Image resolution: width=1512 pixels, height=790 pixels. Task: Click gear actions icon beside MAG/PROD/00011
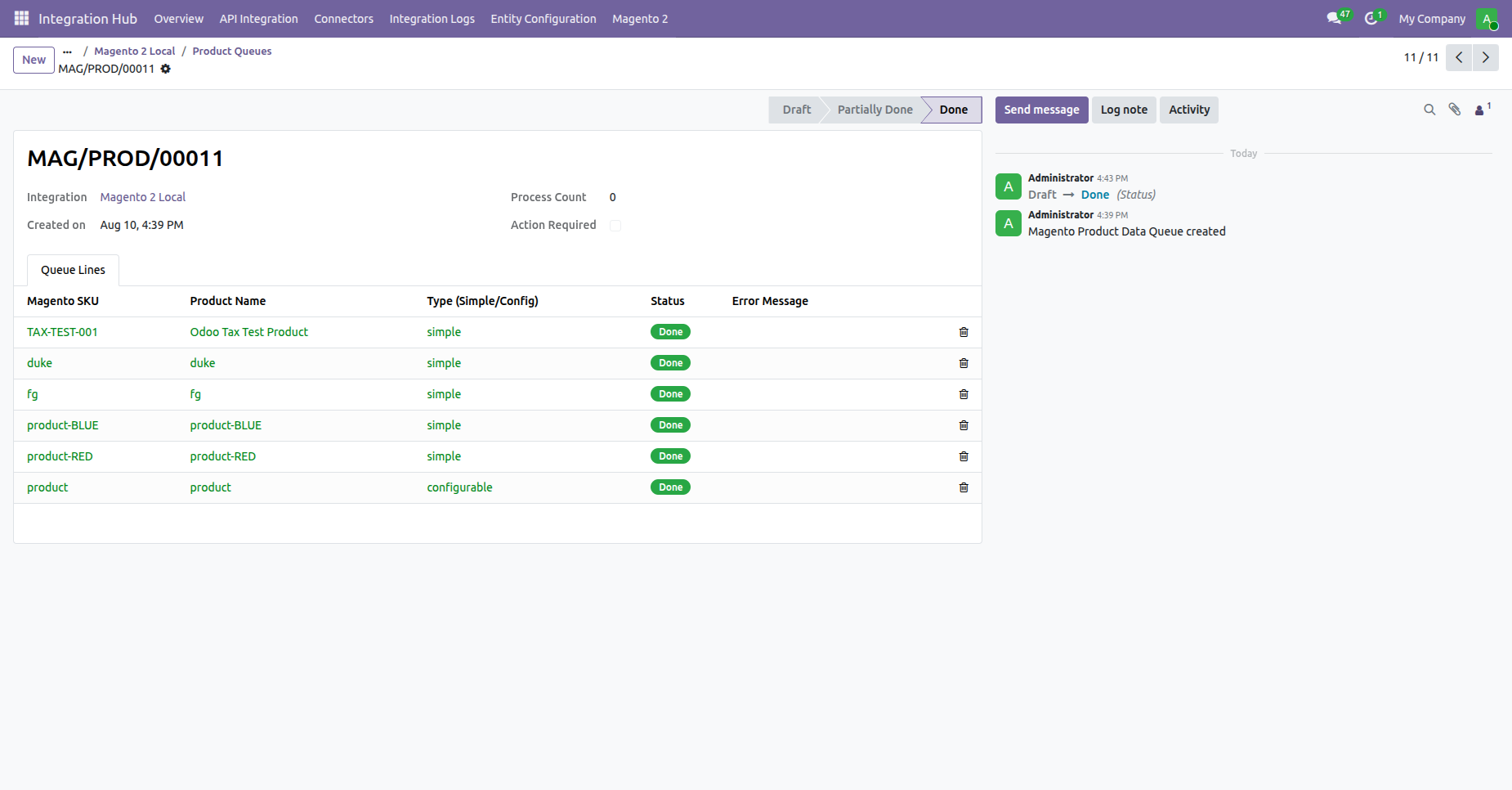pos(166,69)
